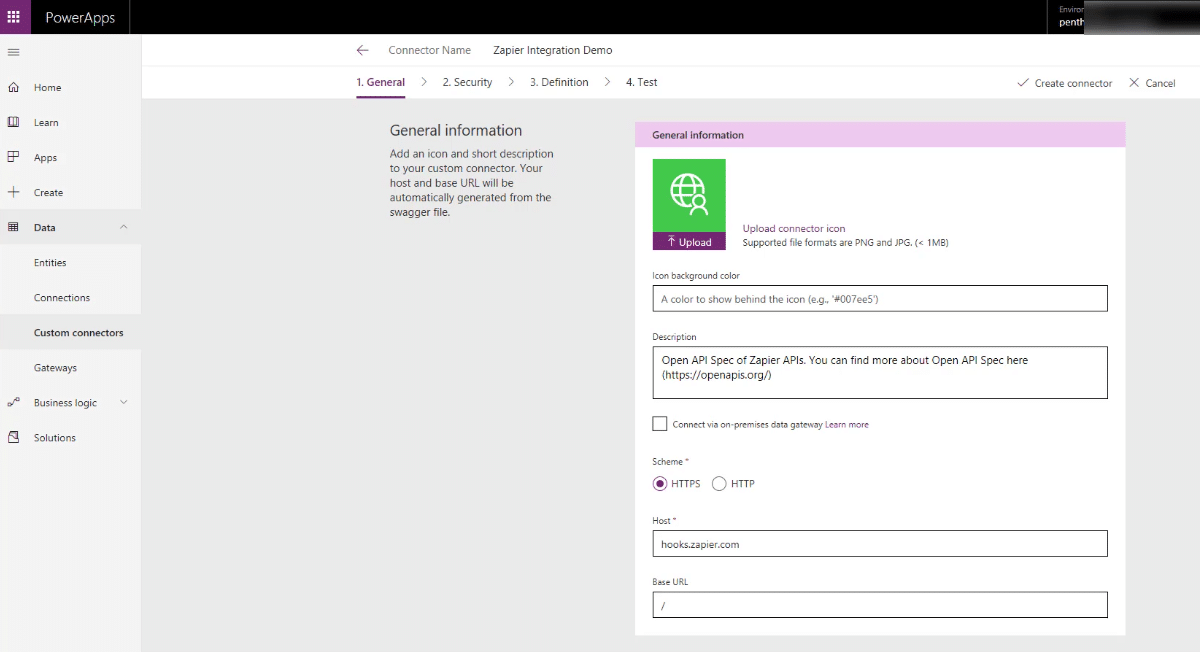Click the Upload connector icon link

(794, 229)
